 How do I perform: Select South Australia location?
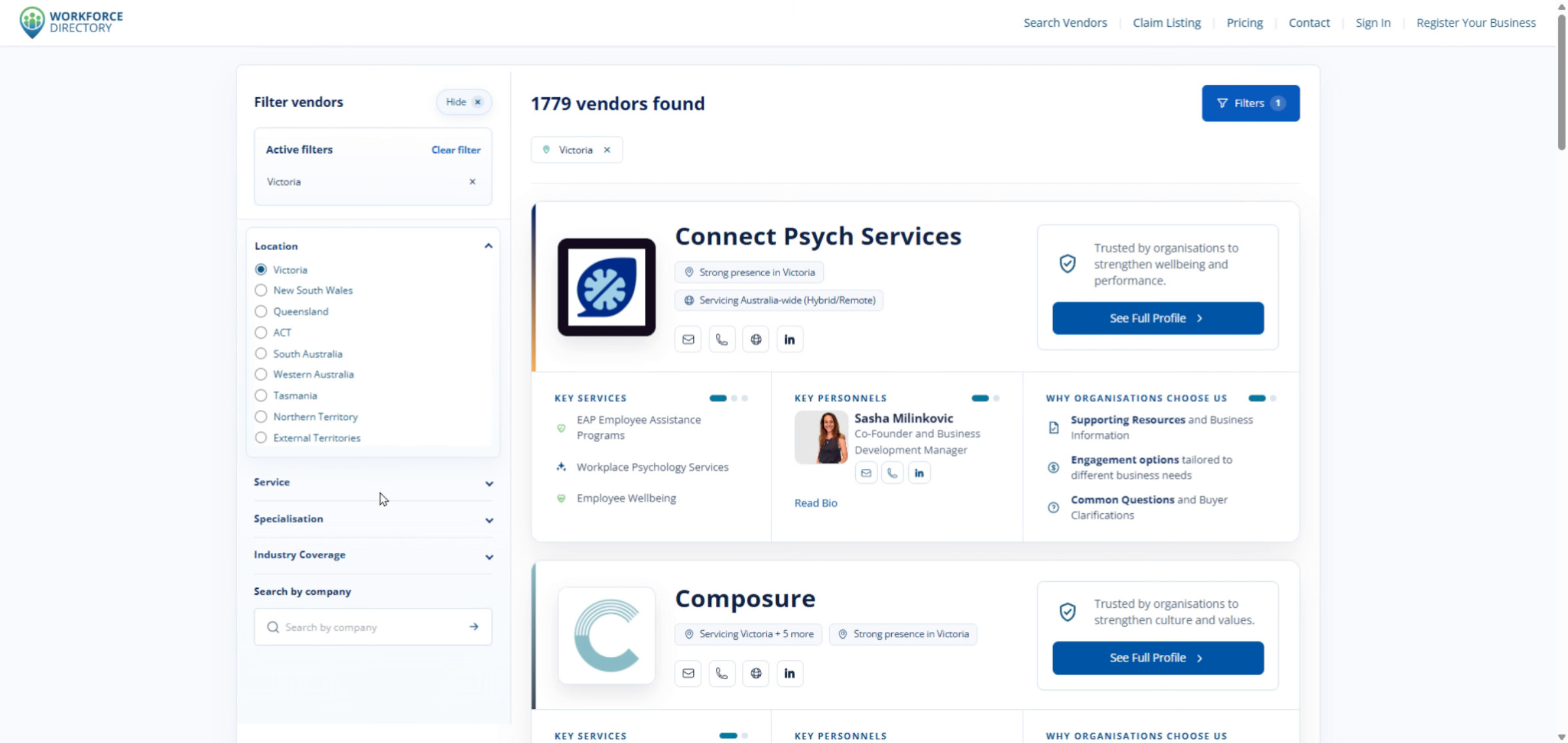coord(261,354)
